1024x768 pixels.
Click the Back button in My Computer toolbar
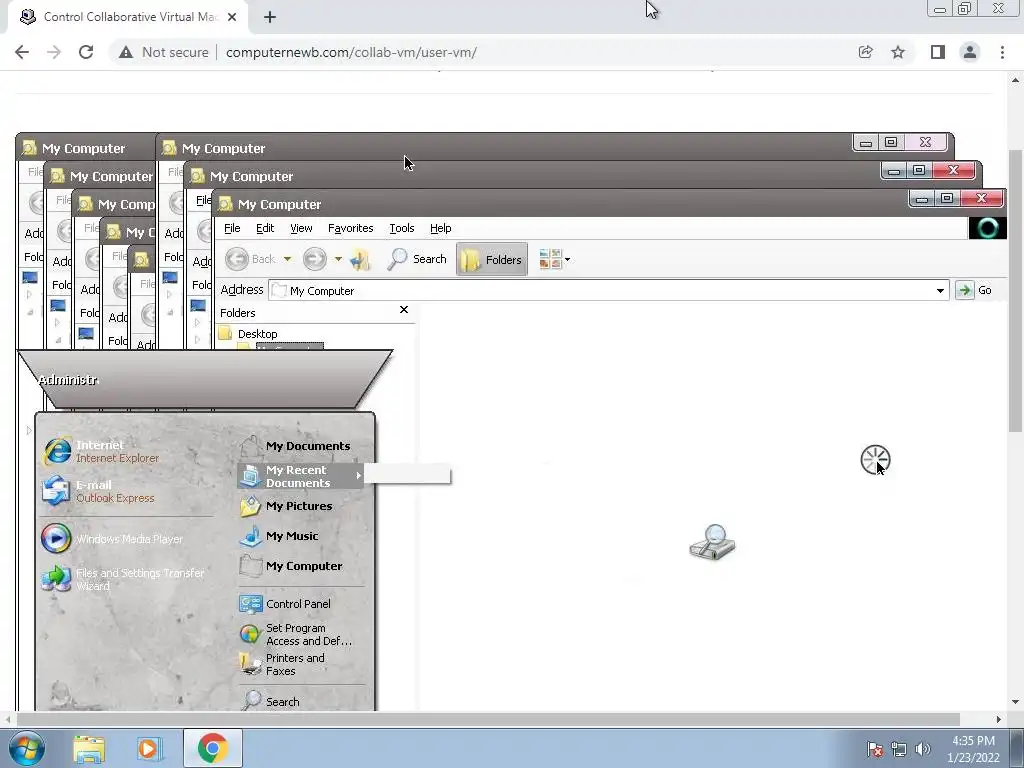pyautogui.click(x=251, y=259)
